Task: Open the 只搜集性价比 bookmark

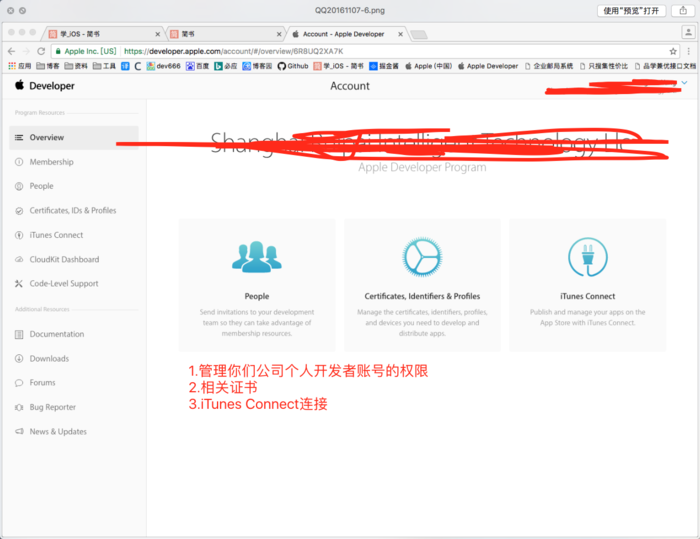Action: tap(604, 66)
